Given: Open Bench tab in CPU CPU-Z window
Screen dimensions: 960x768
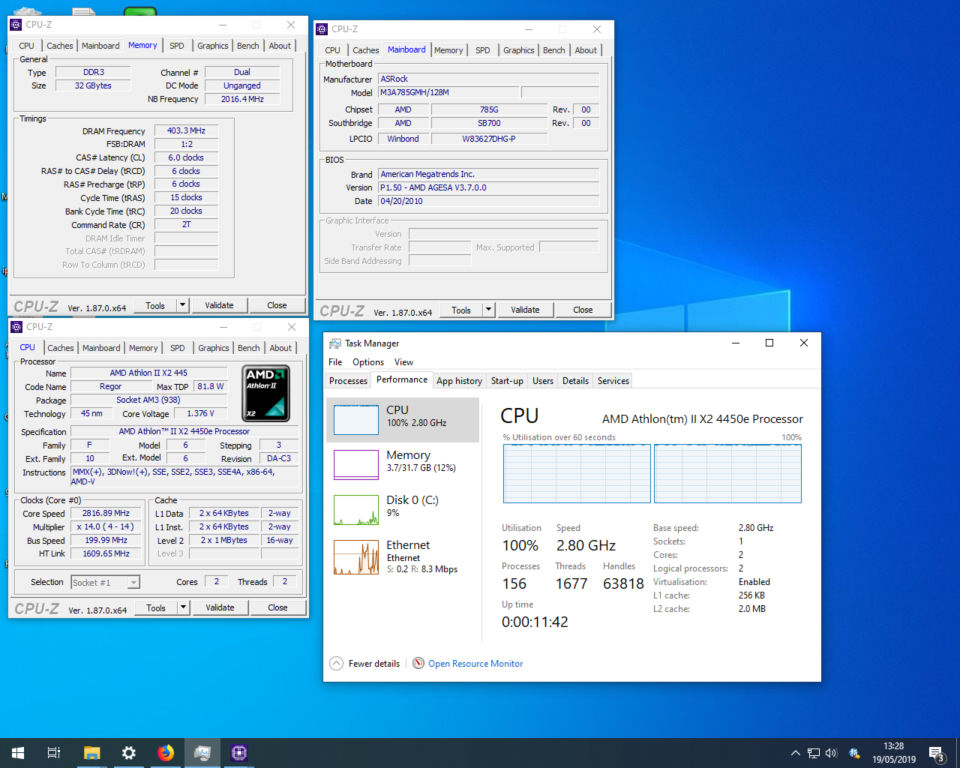Looking at the screenshot, I should coord(249,347).
